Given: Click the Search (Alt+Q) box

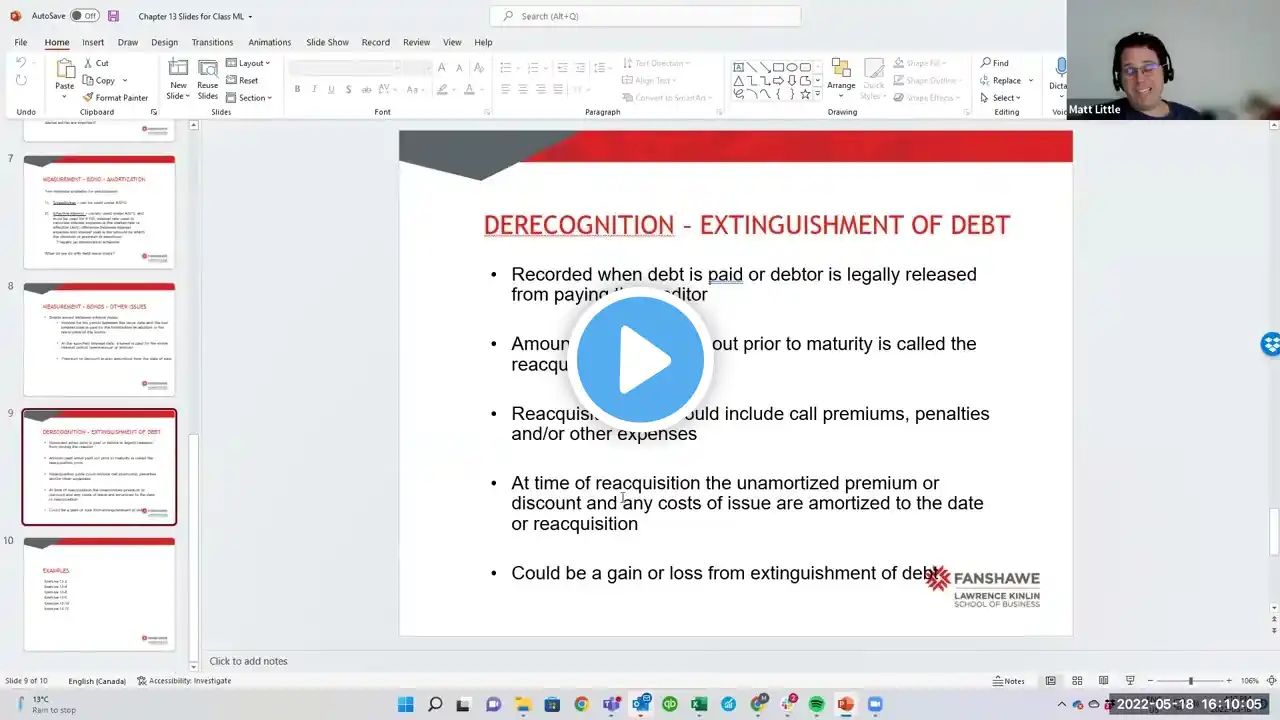Looking at the screenshot, I should point(645,16).
